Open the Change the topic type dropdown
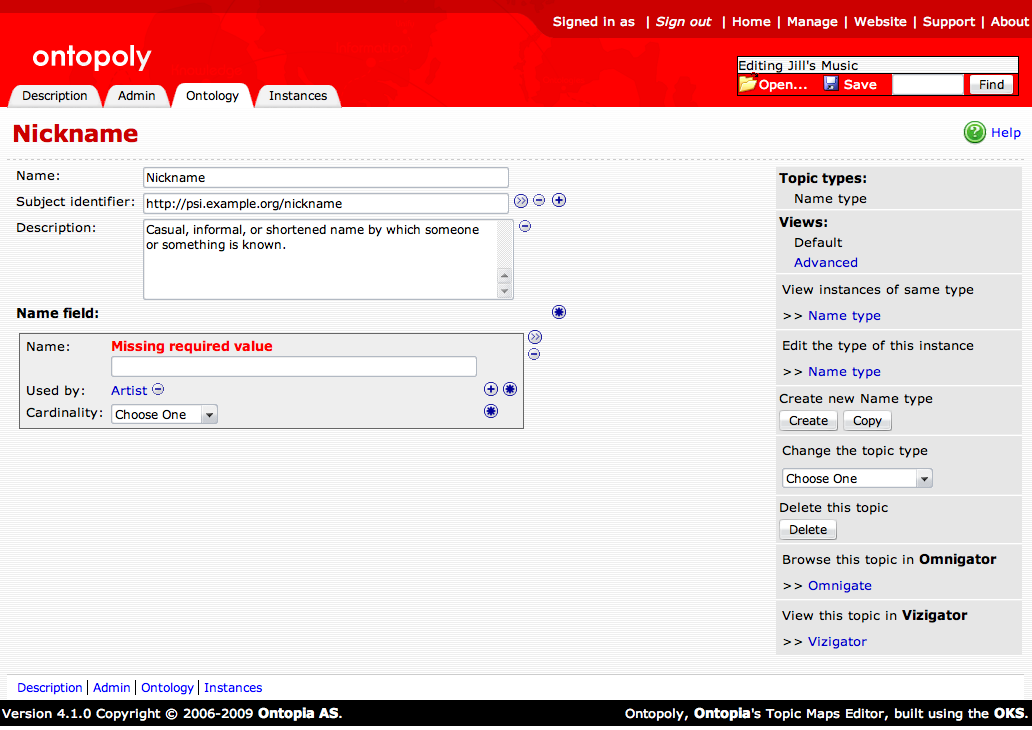Viewport: 1032px width, 730px height. (856, 478)
